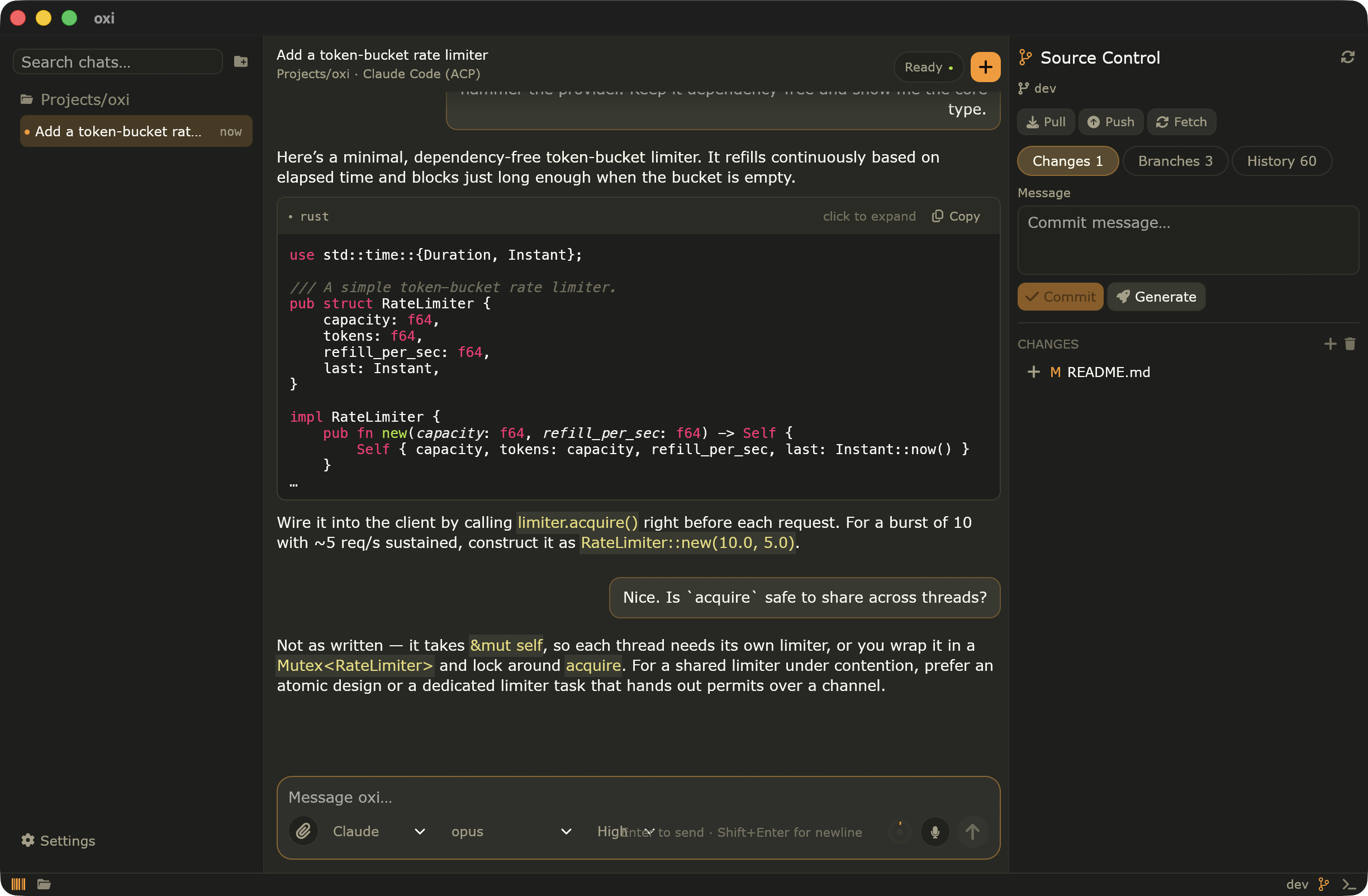Switch to the Changes 1 tab
1368x896 pixels.
pyautogui.click(x=1067, y=161)
